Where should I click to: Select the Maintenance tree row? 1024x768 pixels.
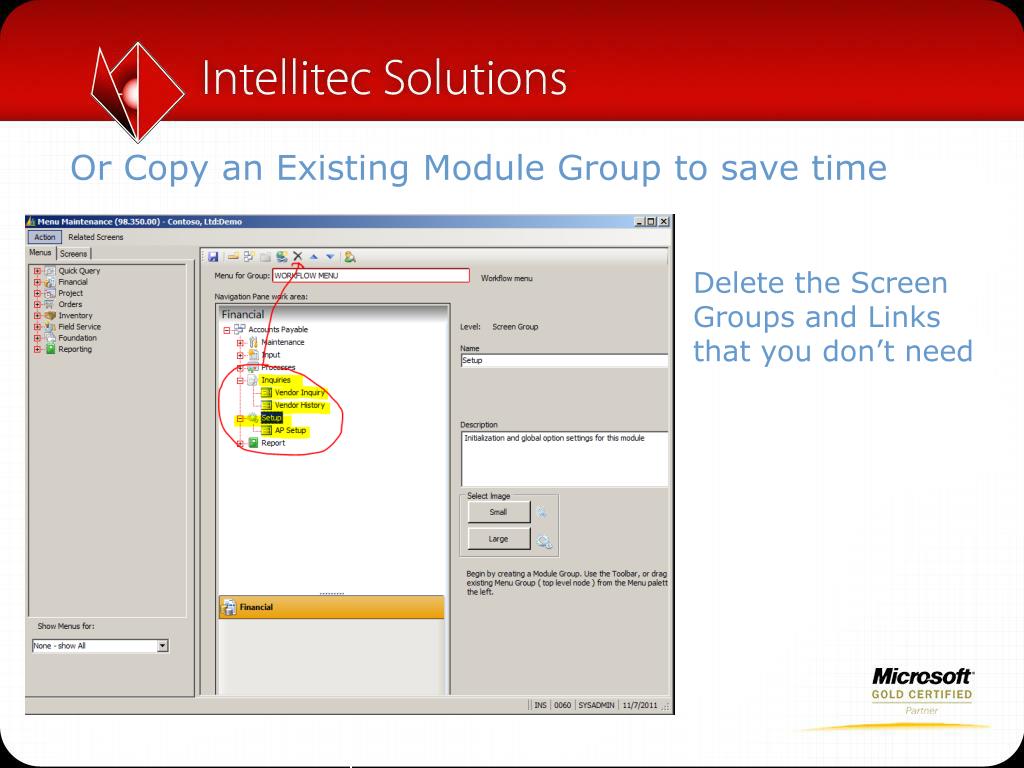point(283,342)
